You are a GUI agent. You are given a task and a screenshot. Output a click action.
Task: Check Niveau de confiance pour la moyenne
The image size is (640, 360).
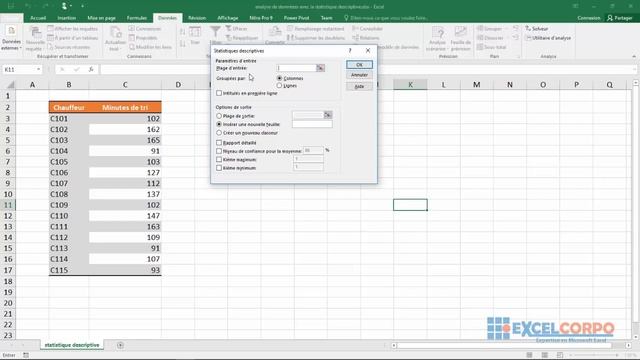pos(219,151)
